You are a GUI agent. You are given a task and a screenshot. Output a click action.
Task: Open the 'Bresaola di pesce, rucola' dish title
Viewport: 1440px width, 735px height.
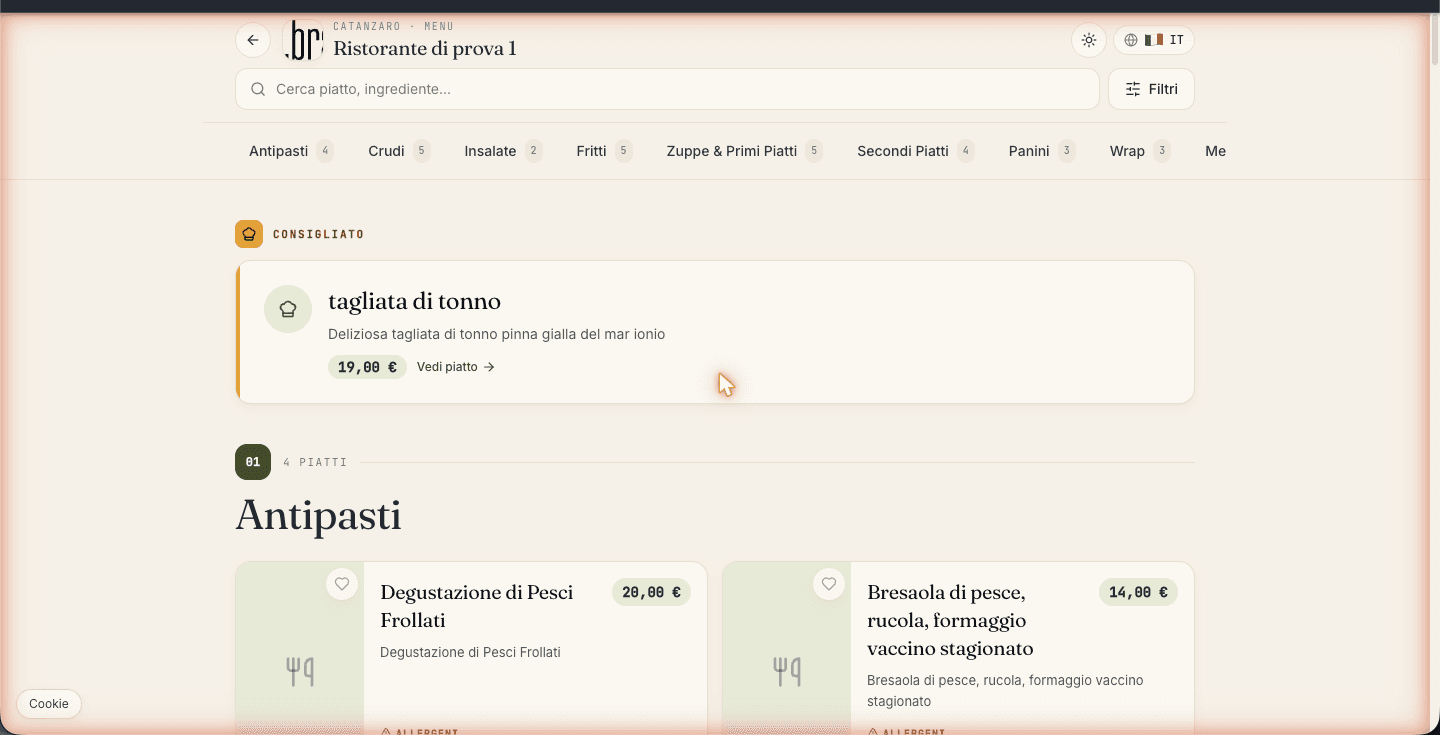950,620
